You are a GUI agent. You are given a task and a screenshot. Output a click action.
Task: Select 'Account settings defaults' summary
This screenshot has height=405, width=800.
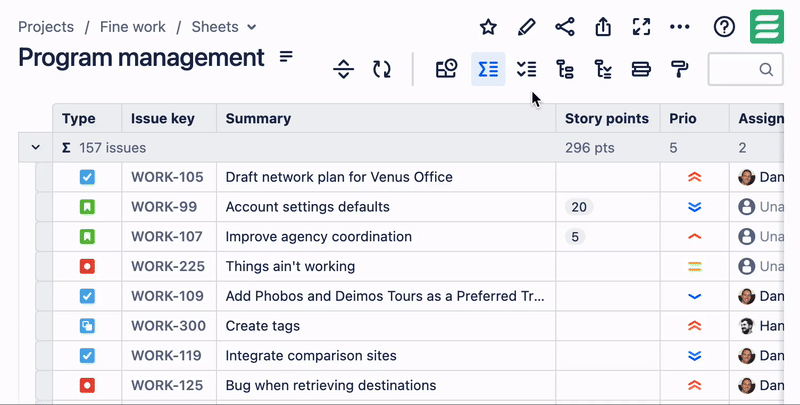(308, 207)
